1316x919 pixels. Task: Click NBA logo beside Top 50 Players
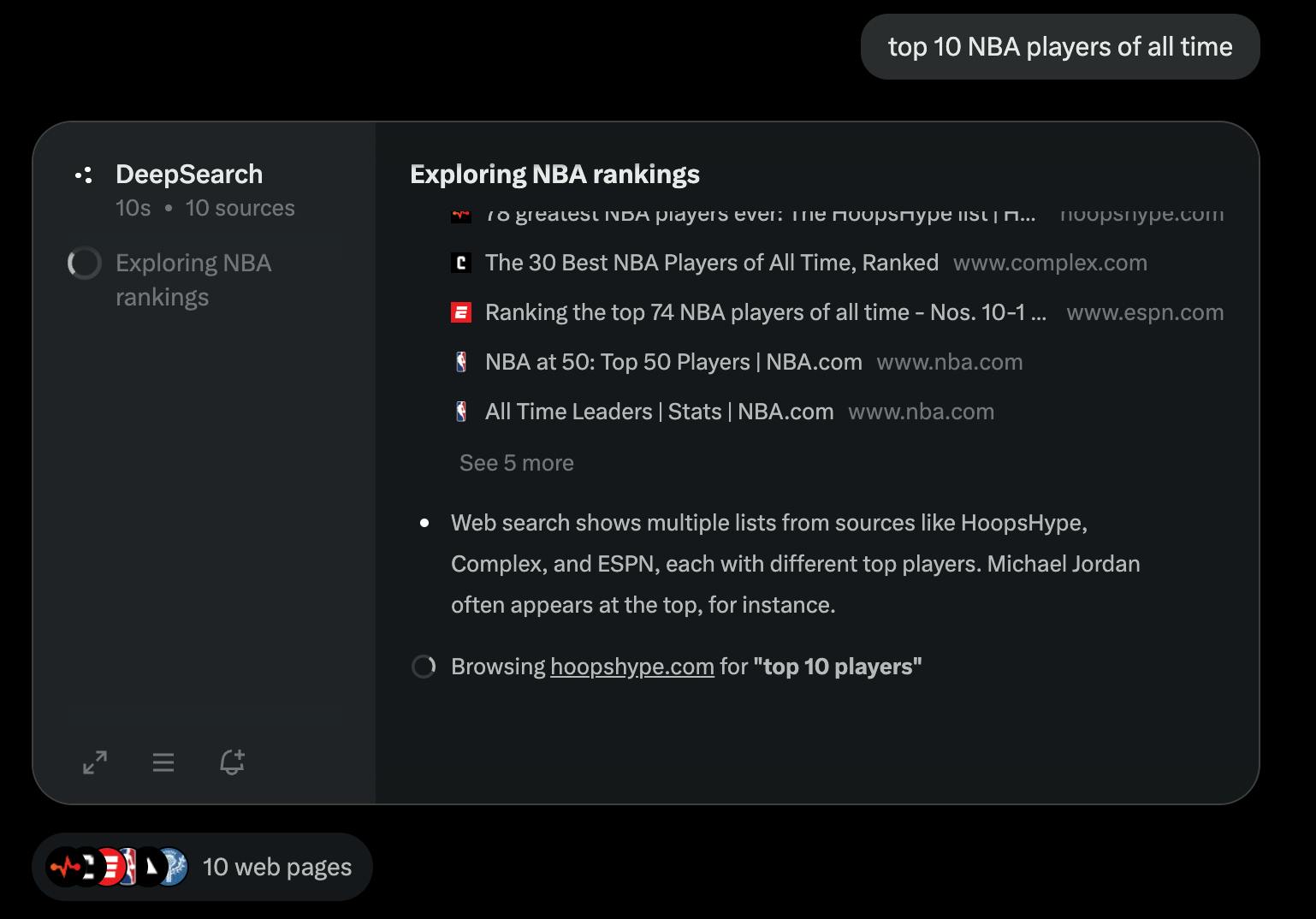[461, 363]
